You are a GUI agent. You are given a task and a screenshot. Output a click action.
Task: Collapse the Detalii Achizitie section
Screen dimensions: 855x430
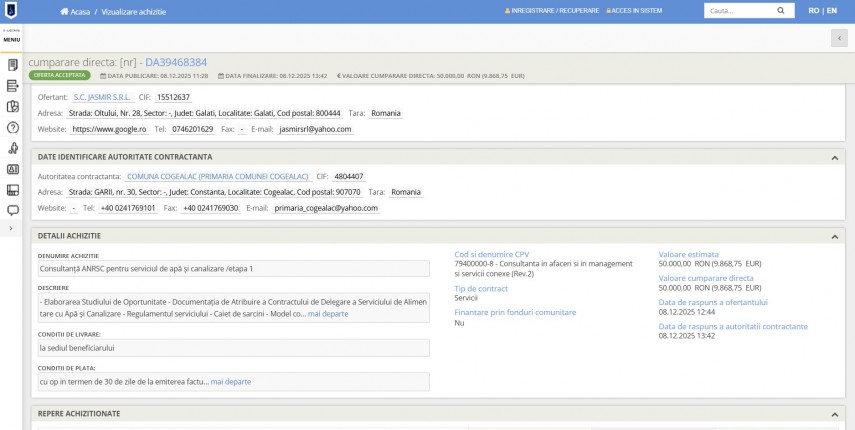tap(834, 236)
